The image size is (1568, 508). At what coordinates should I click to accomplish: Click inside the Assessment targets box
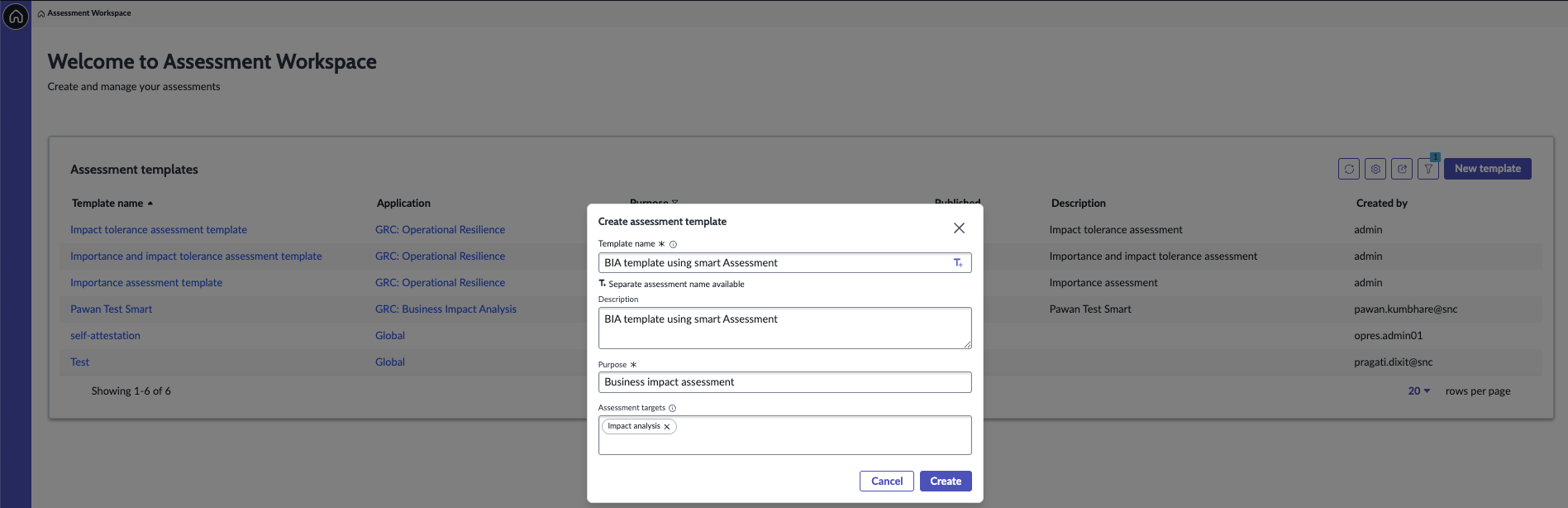pyautogui.click(x=784, y=435)
